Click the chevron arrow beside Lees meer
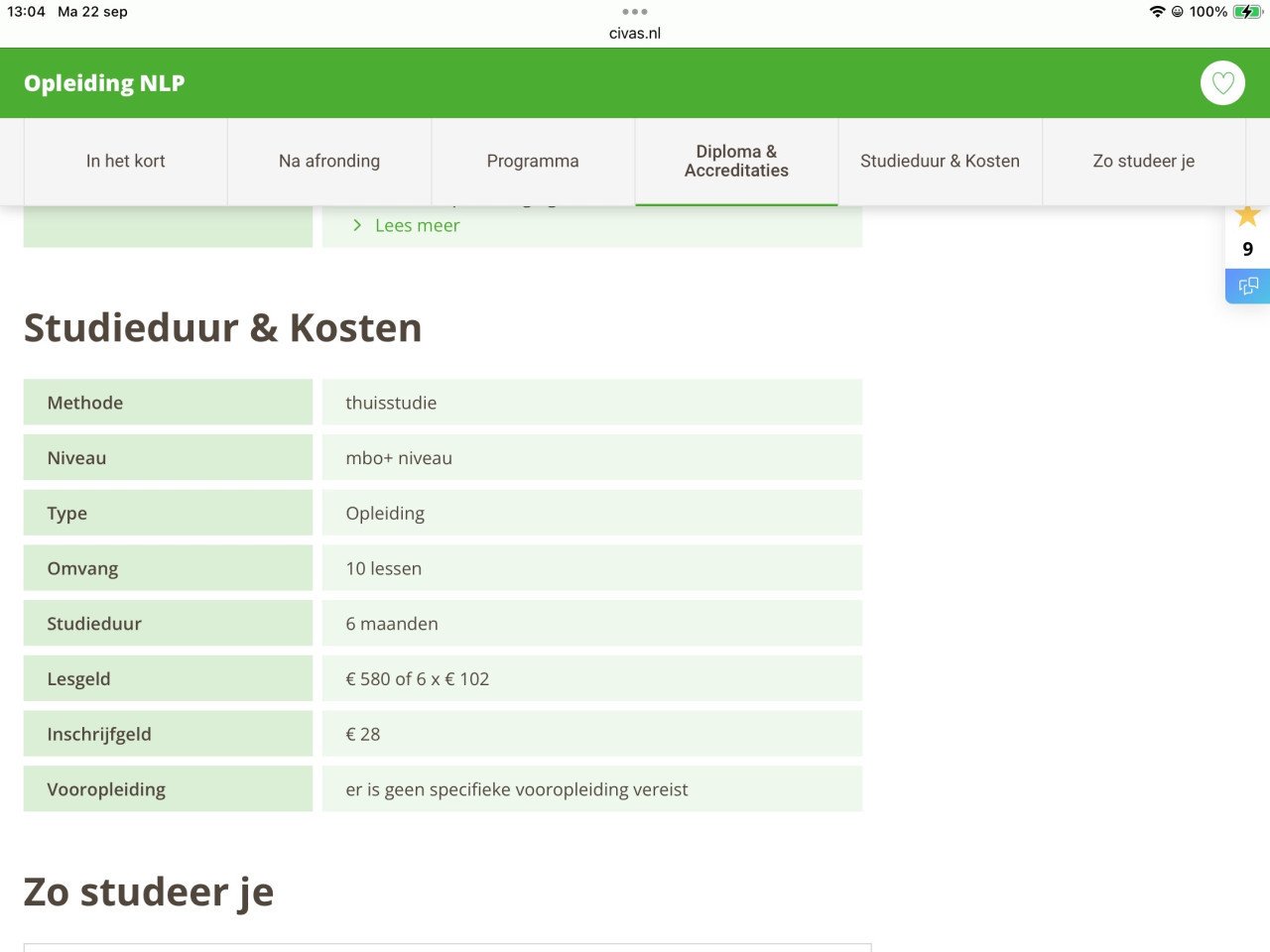Image resolution: width=1270 pixels, height=952 pixels. click(357, 225)
